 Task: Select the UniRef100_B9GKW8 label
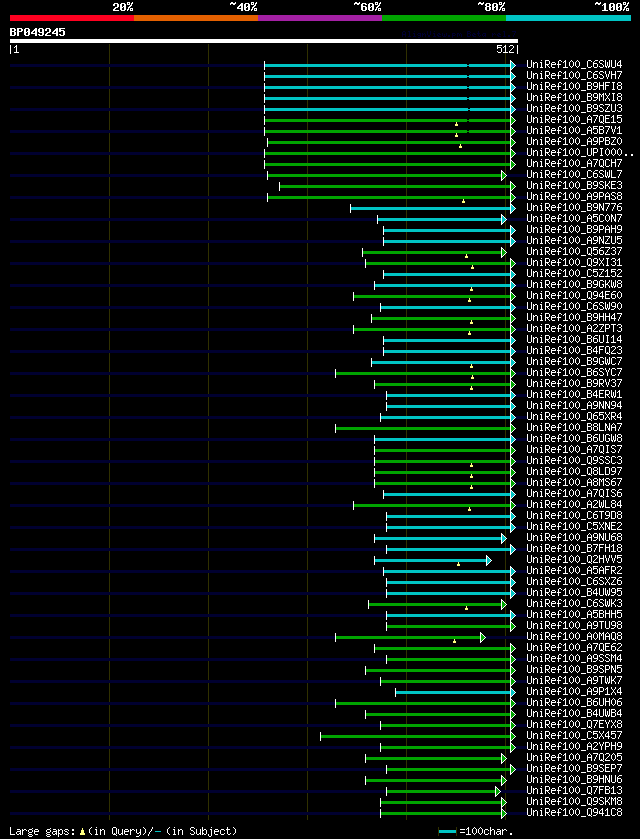pos(574,285)
